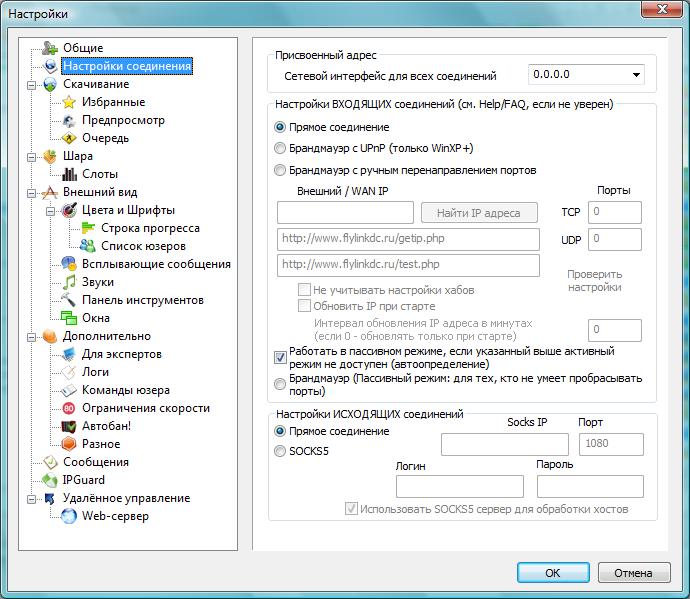Open the network interface 0.0.0.0 dropdown
The image size is (690, 599).
[636, 74]
